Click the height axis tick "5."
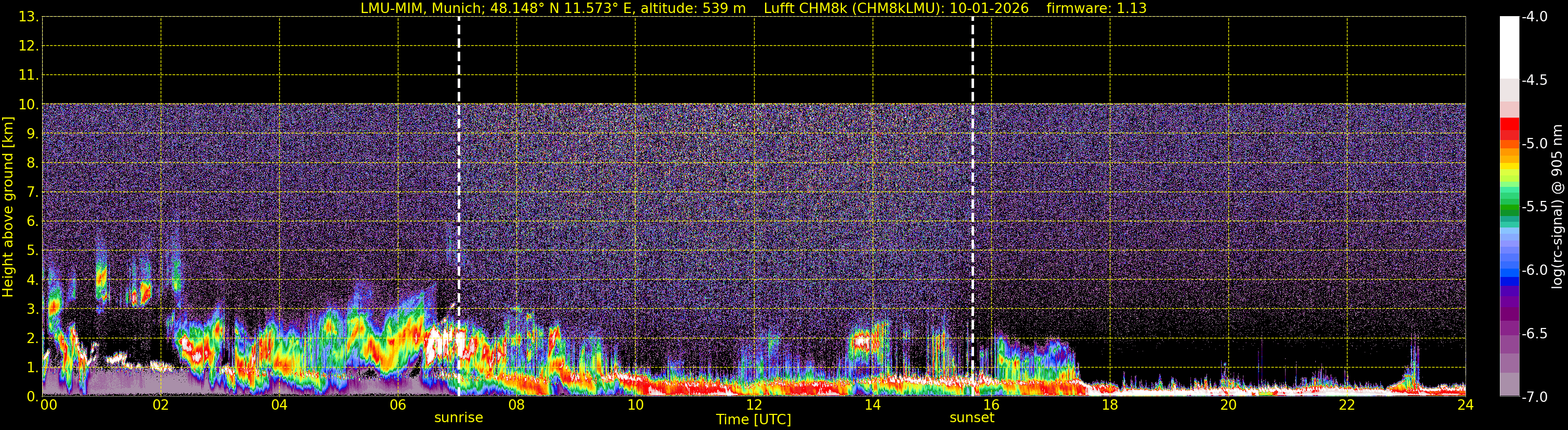 coord(32,250)
